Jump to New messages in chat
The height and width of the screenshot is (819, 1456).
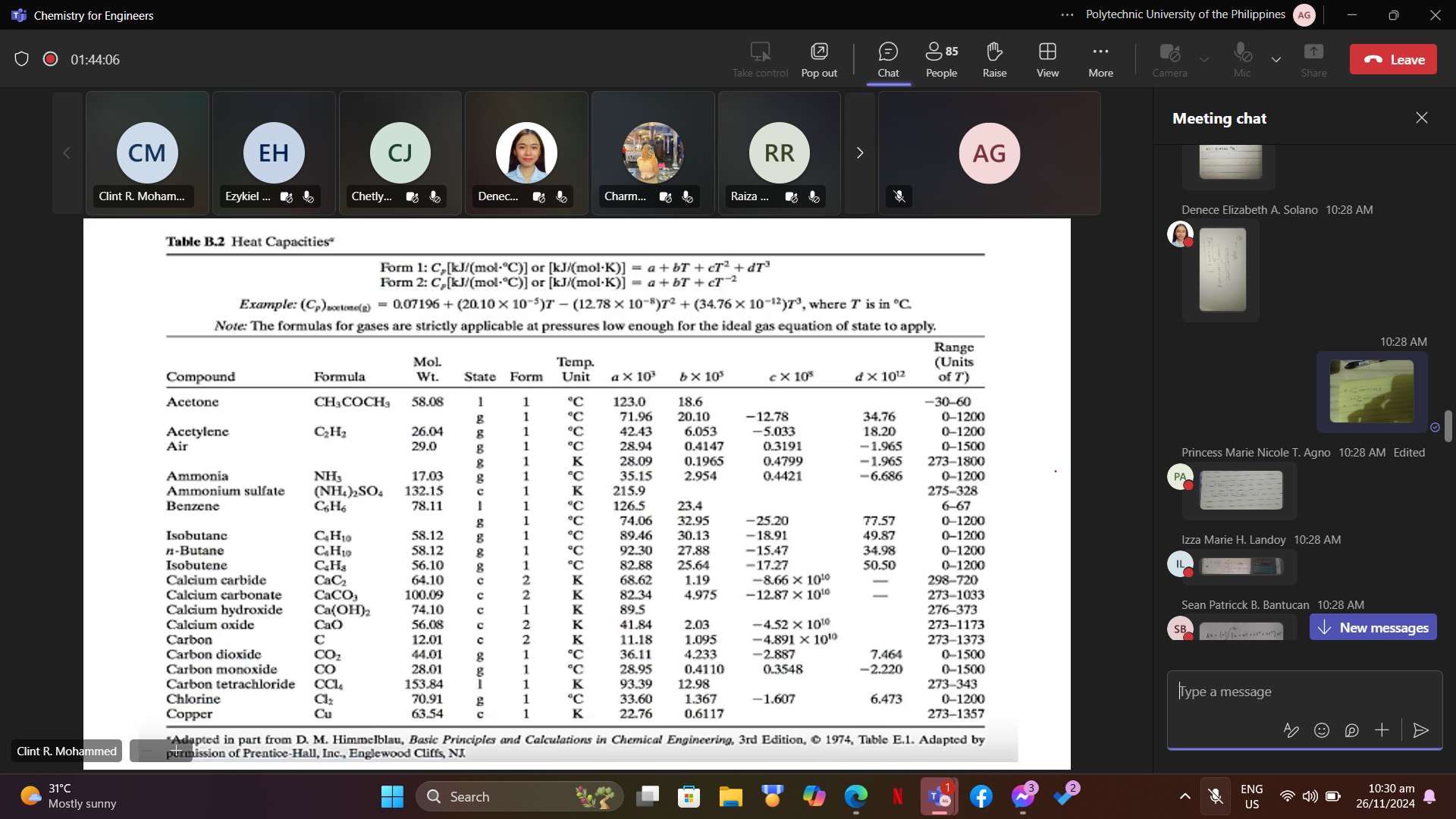(1373, 627)
